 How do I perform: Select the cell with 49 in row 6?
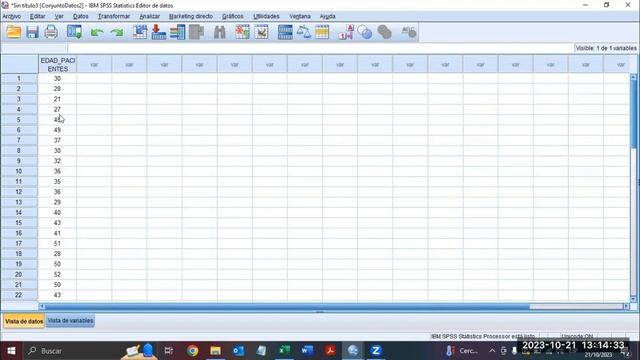(x=58, y=130)
